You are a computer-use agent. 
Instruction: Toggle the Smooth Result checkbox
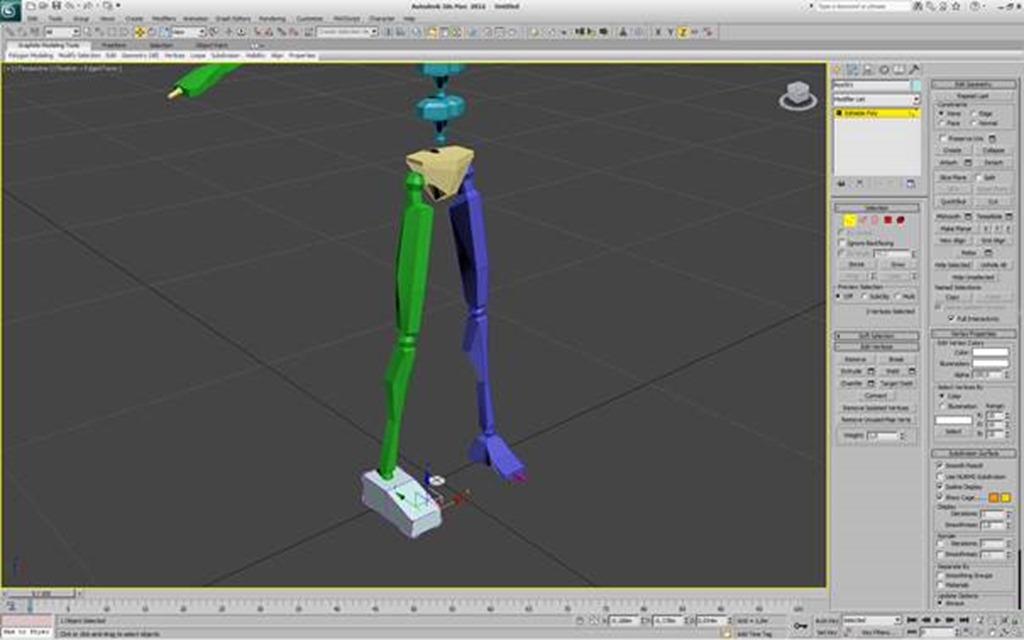[938, 465]
